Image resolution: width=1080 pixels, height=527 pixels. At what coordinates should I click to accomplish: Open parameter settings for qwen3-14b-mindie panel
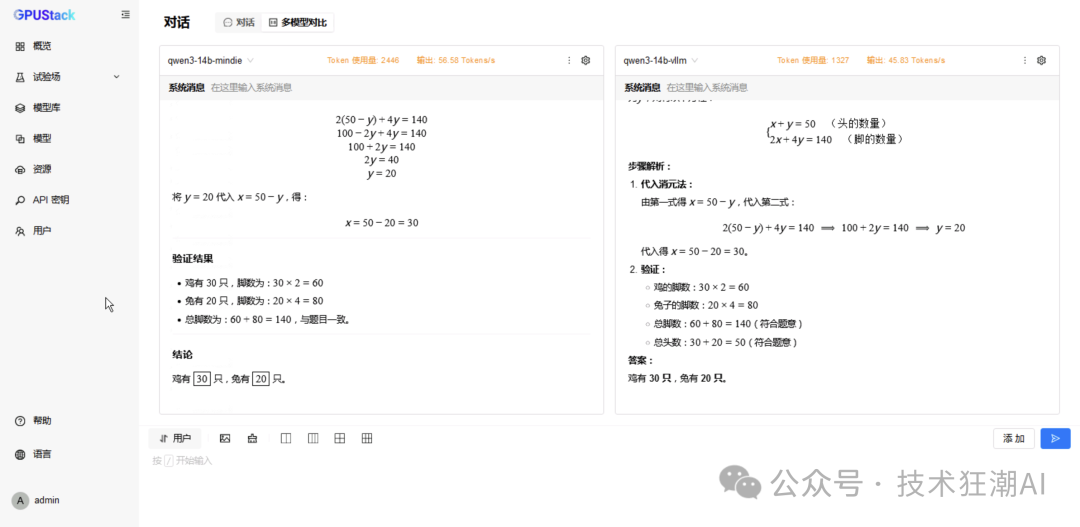[x=586, y=61]
